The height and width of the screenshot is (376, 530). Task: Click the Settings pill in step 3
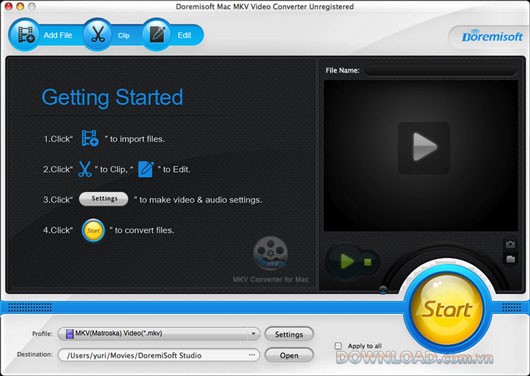pos(104,199)
